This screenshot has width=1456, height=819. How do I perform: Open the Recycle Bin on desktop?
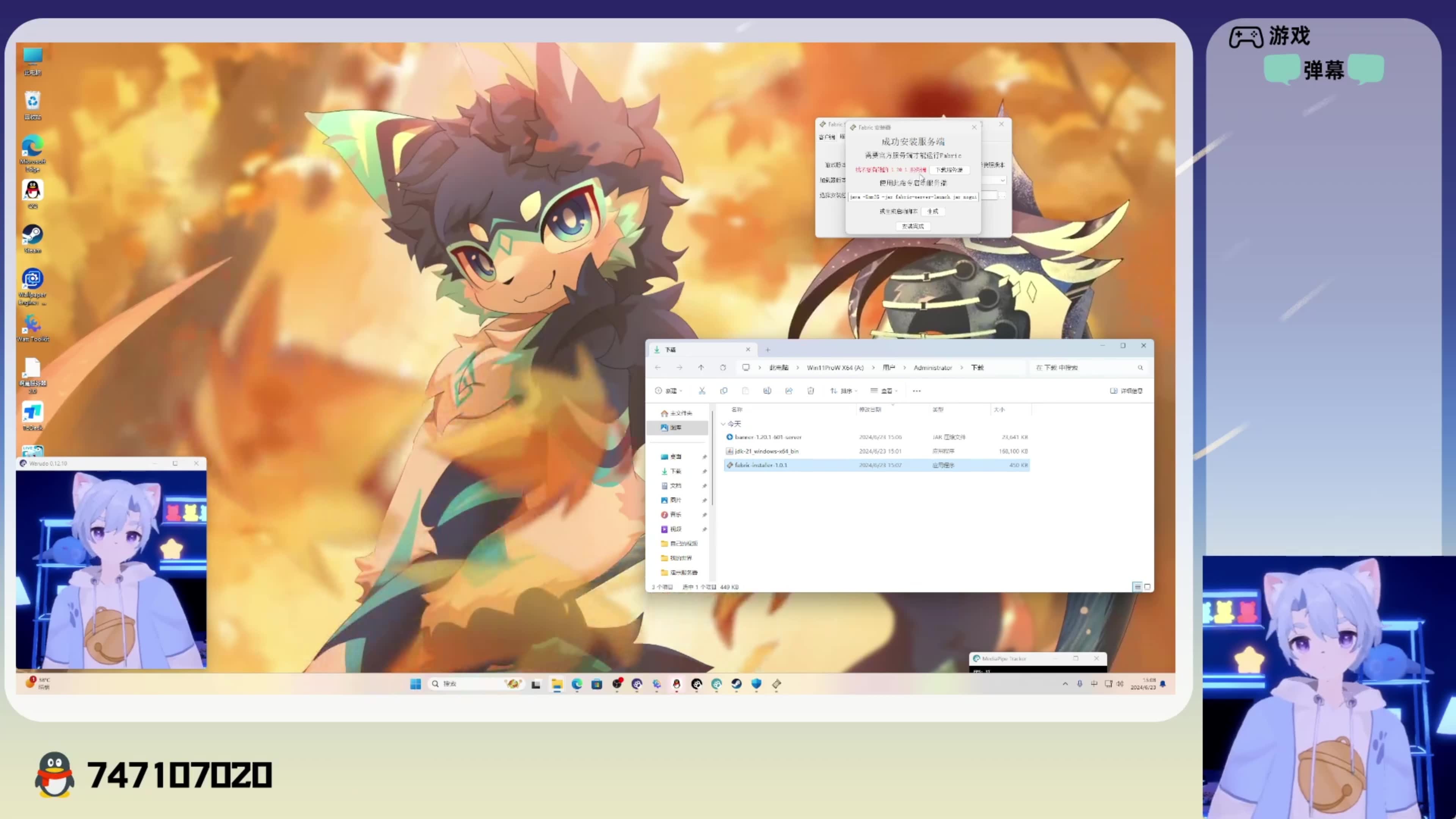[32, 105]
